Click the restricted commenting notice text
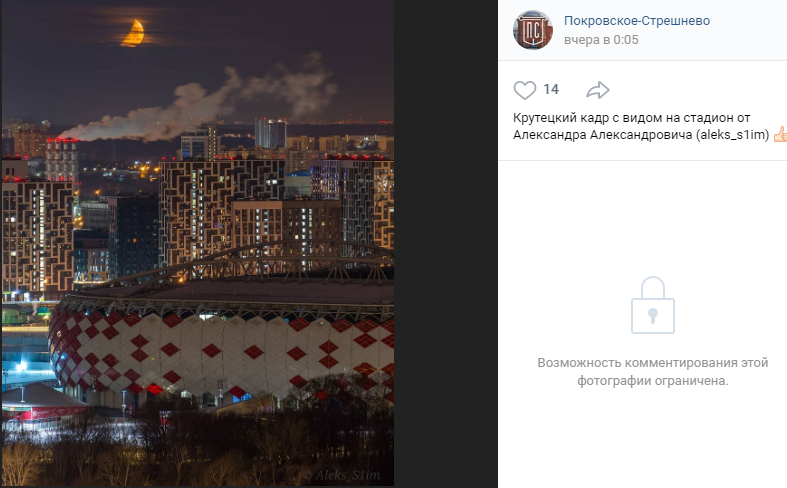 pyautogui.click(x=652, y=372)
